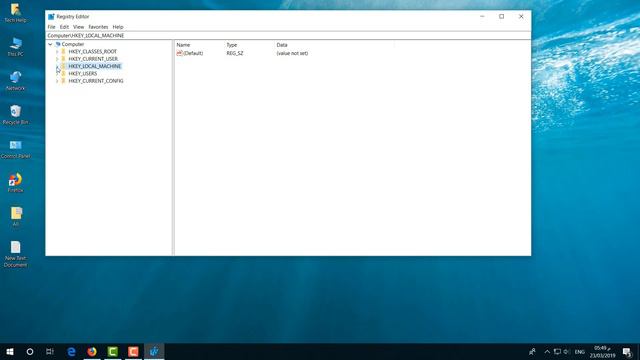Viewport: 640px width, 360px height.
Task: Open the File menu
Action: coord(51,27)
